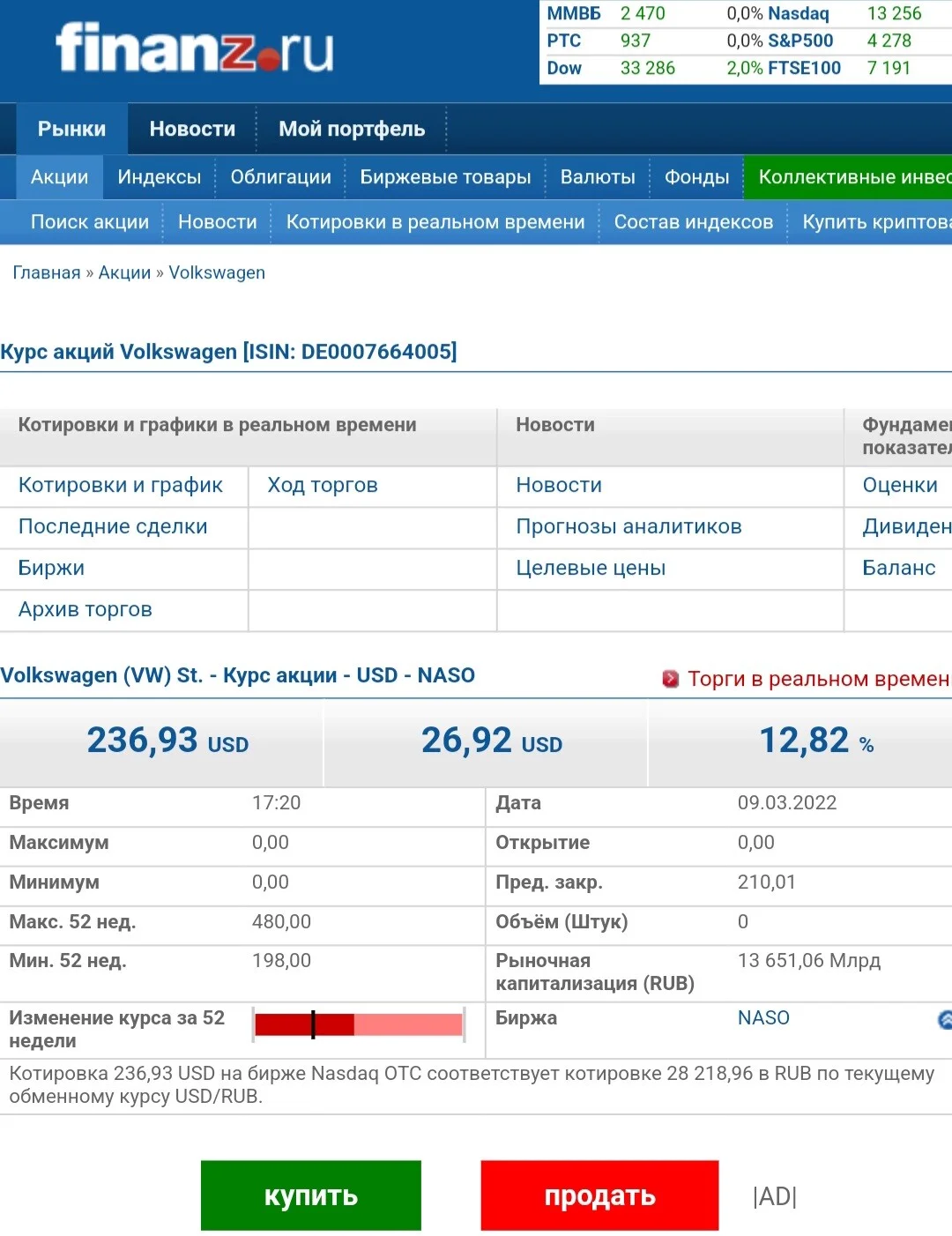Viewport: 952px width, 1236px height.
Task: Click the РТС index in ticker
Action: coord(564,41)
